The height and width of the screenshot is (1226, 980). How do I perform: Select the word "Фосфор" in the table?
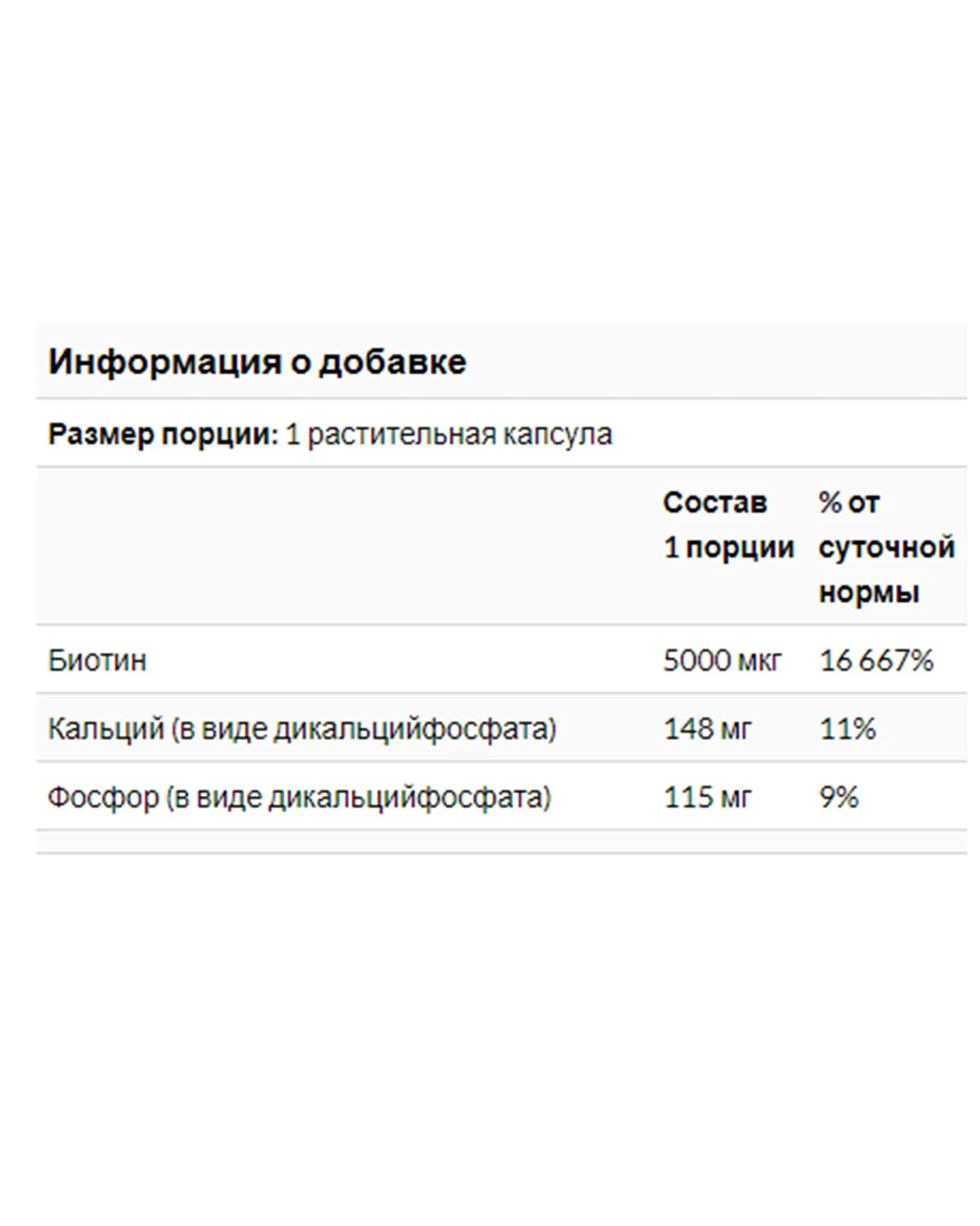[x=103, y=797]
